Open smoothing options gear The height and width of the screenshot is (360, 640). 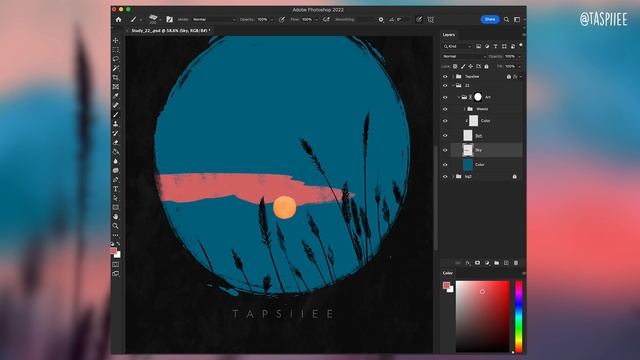[381, 19]
